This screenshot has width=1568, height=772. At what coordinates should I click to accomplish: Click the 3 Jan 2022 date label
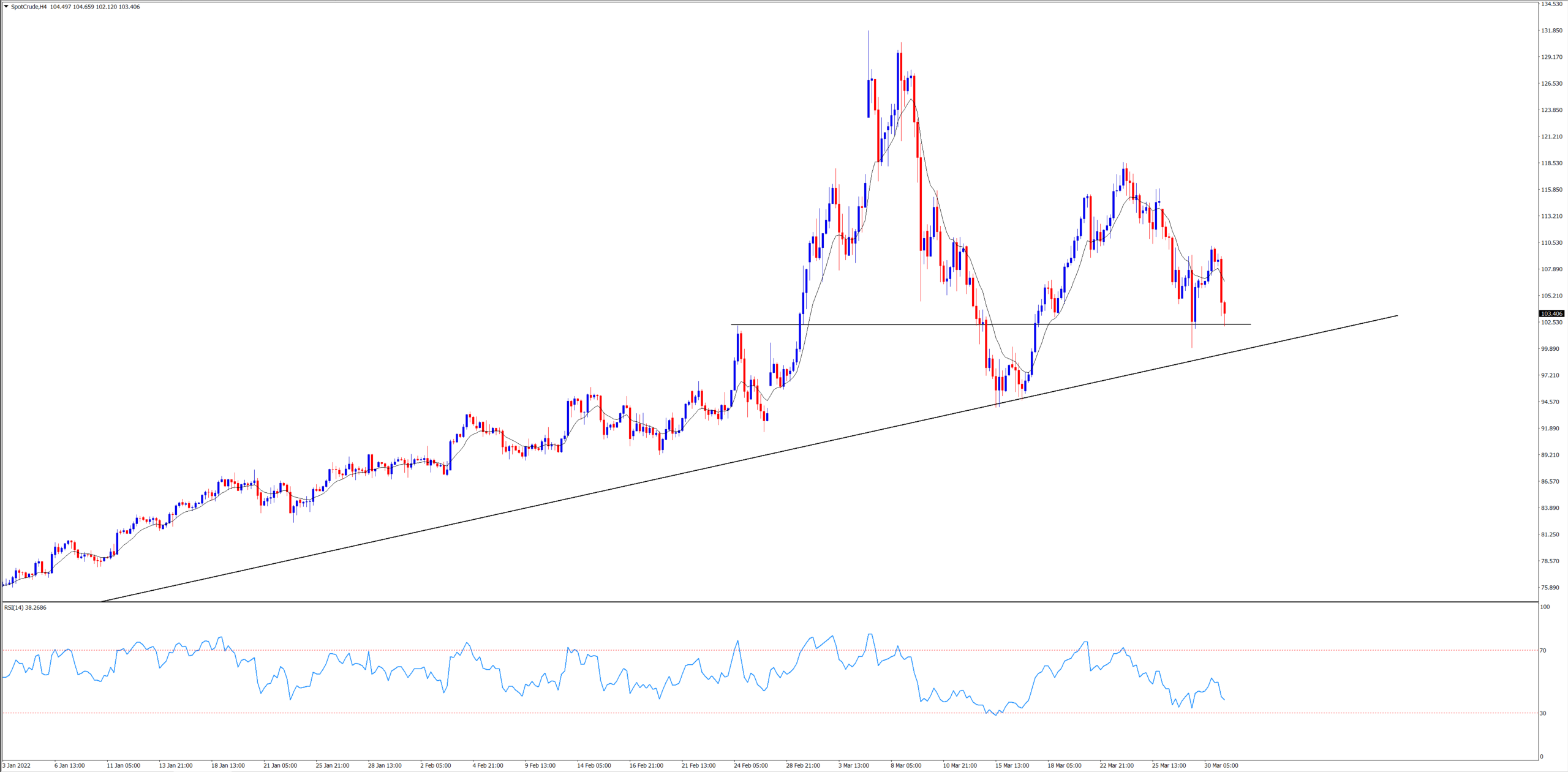coord(17,765)
